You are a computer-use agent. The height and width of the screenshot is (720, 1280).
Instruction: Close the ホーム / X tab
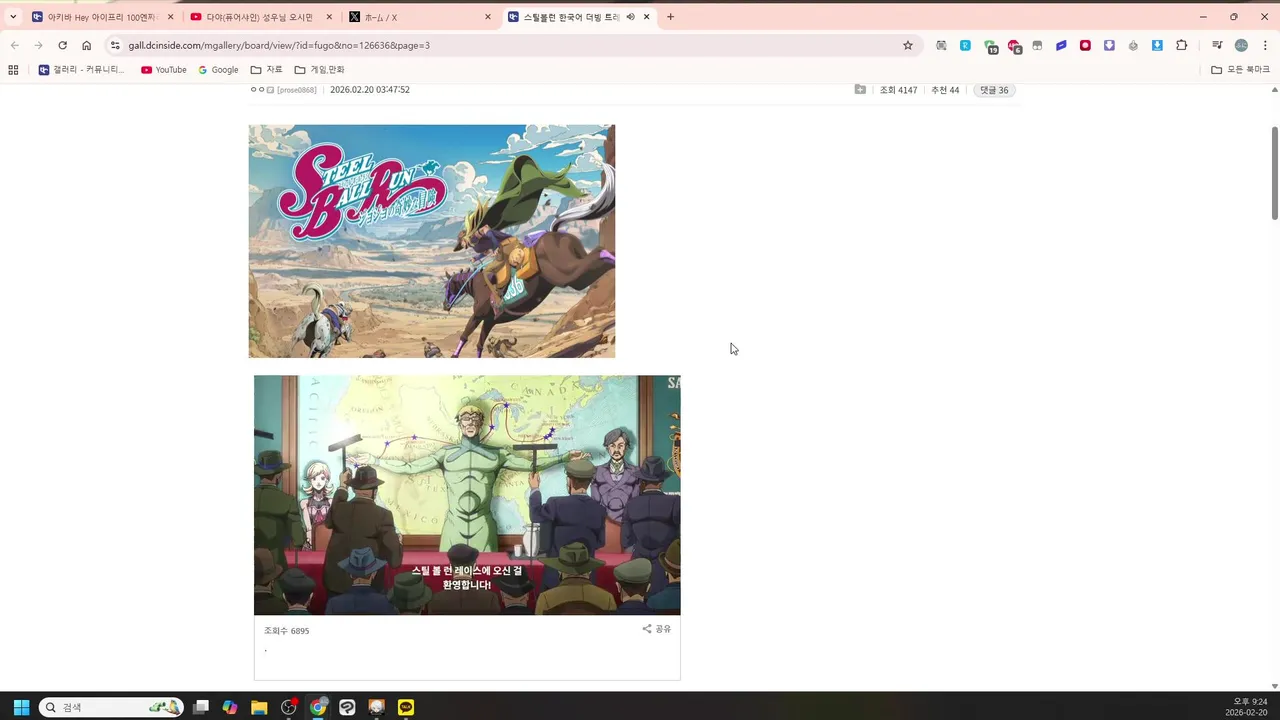(x=488, y=17)
